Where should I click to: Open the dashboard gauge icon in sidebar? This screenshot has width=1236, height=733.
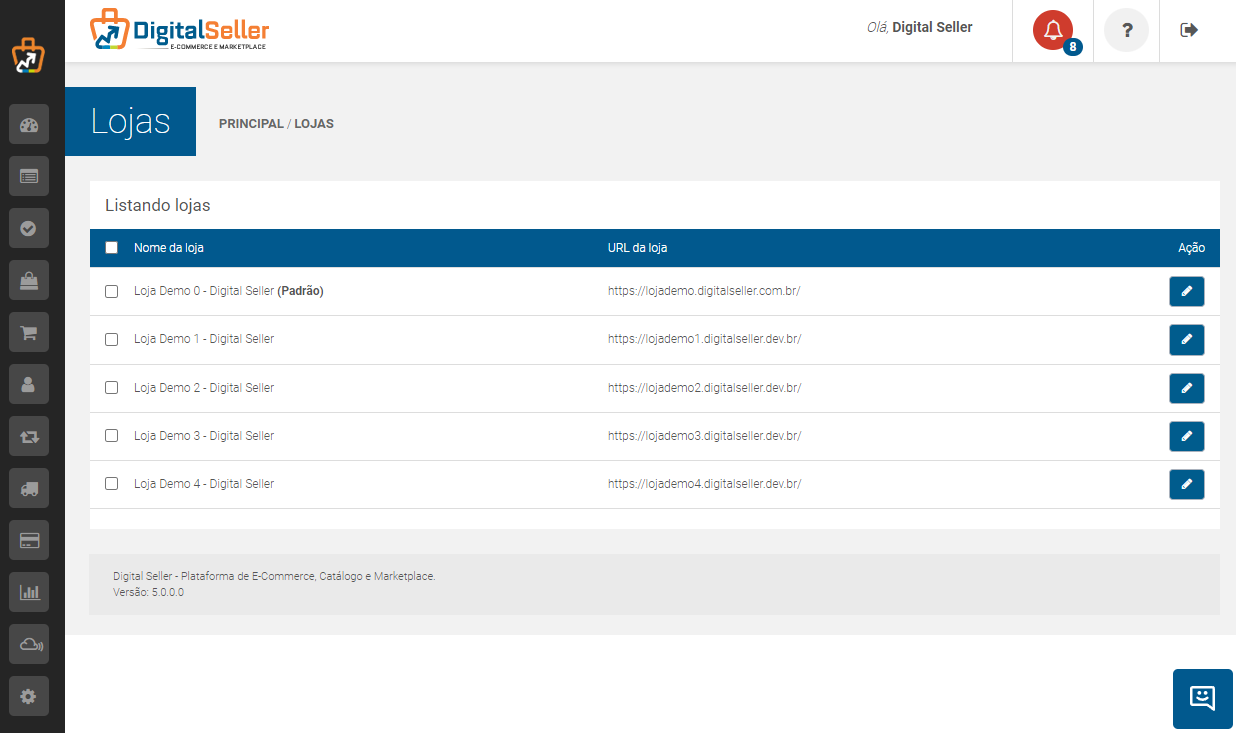[28, 125]
